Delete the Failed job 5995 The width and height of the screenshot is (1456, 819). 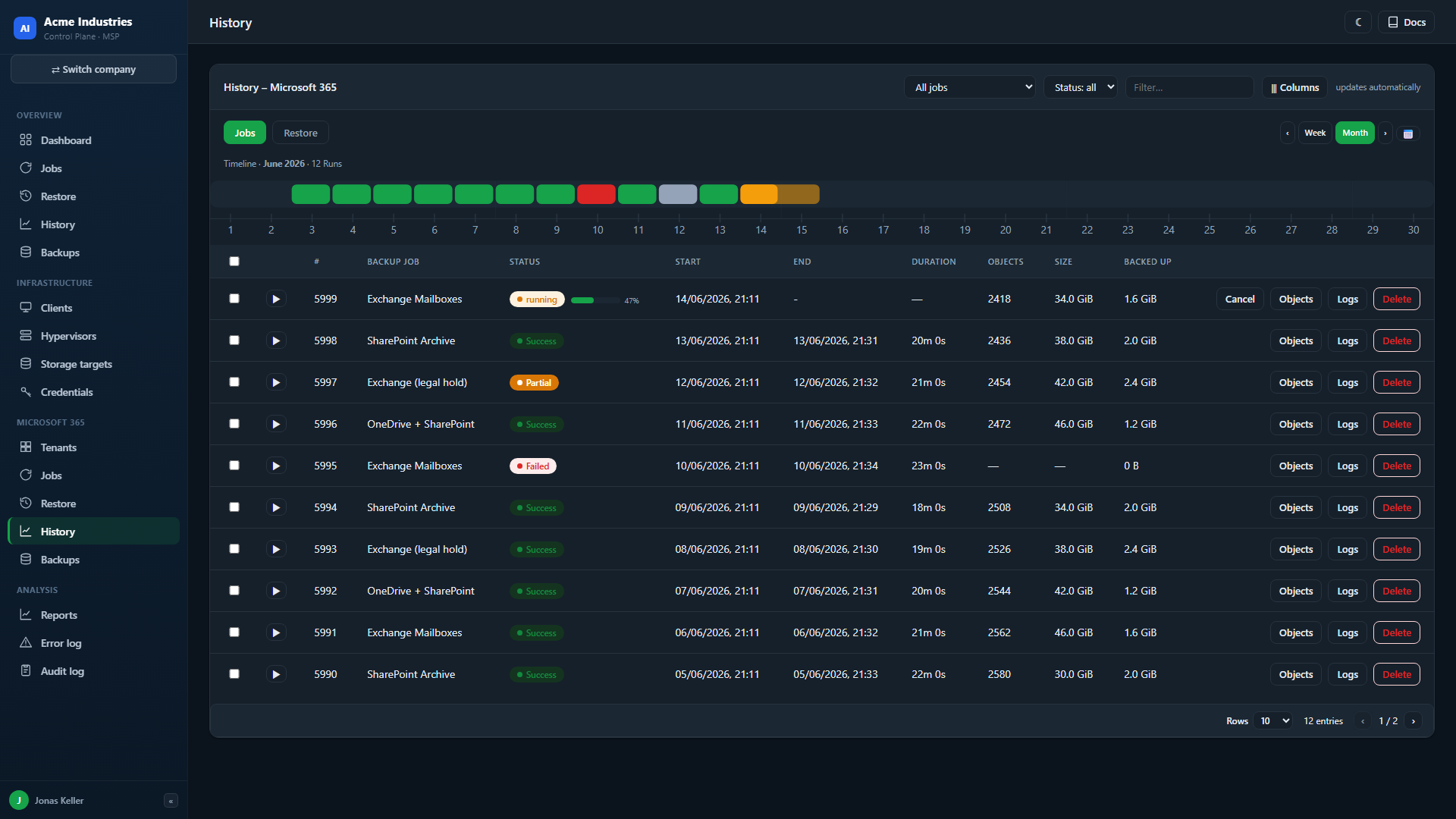(x=1397, y=466)
